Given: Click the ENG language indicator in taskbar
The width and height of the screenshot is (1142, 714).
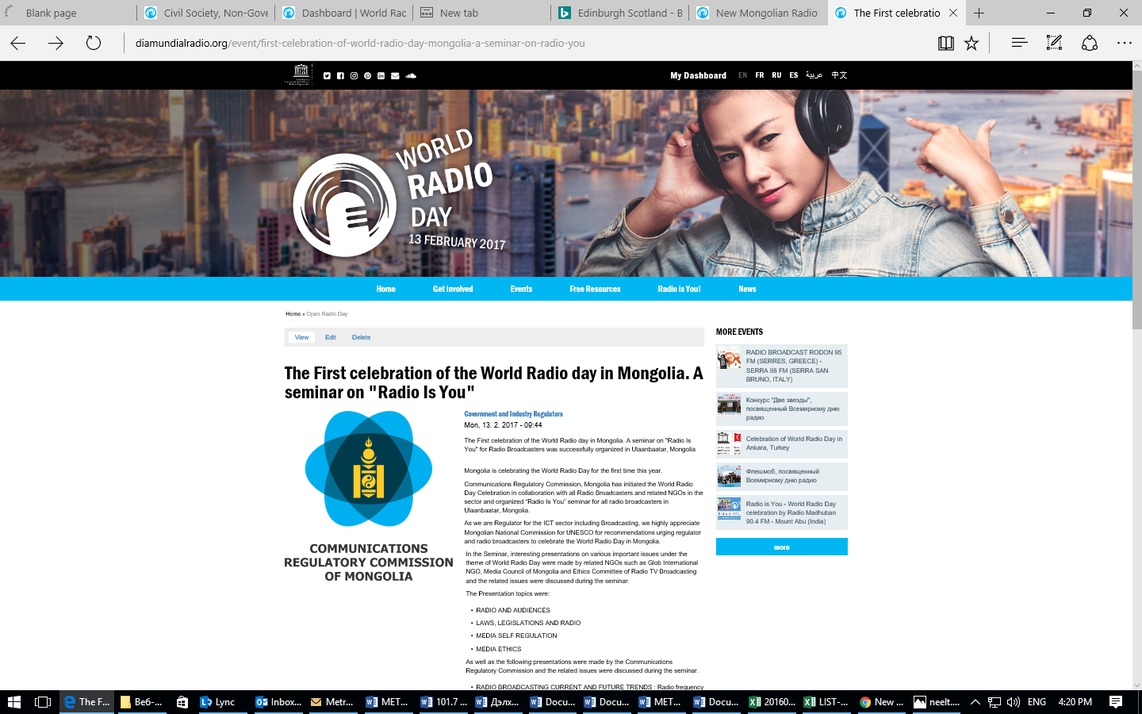Looking at the screenshot, I should 1036,702.
